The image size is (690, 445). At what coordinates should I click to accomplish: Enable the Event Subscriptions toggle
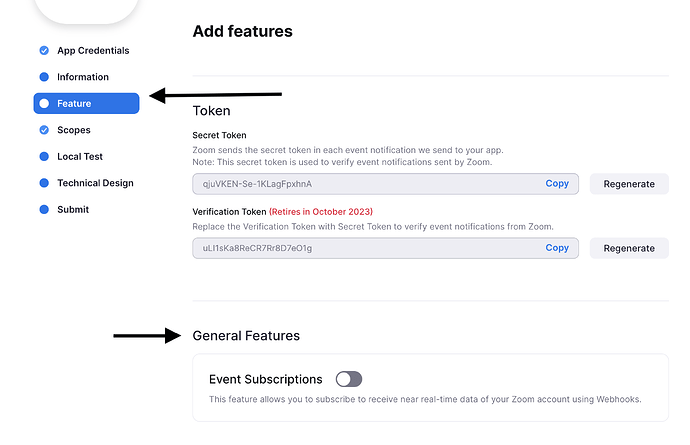[348, 379]
